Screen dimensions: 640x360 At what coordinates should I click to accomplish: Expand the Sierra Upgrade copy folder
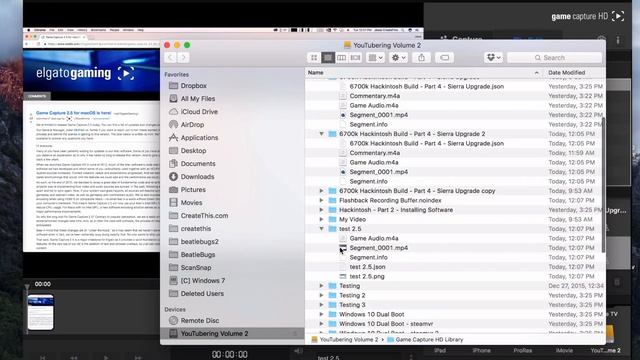(x=321, y=191)
